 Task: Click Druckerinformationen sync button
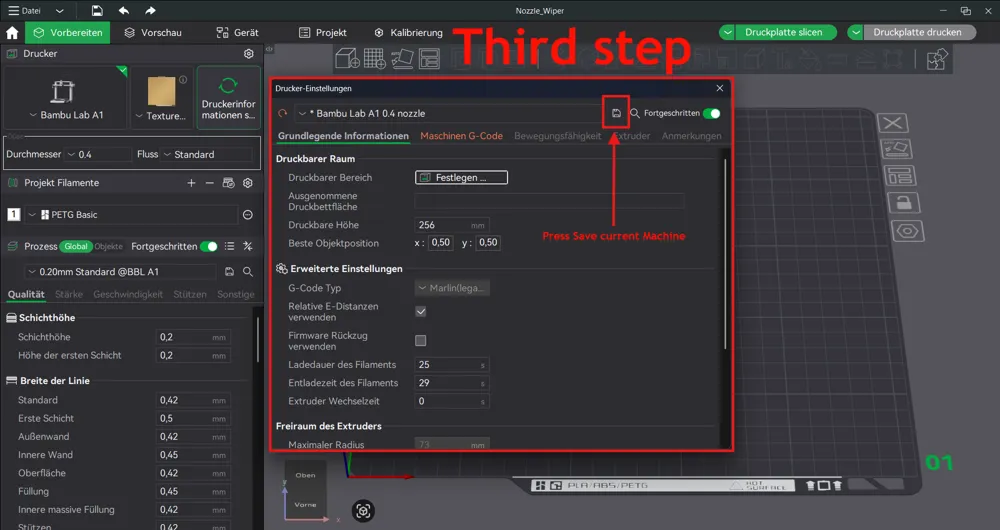point(228,98)
